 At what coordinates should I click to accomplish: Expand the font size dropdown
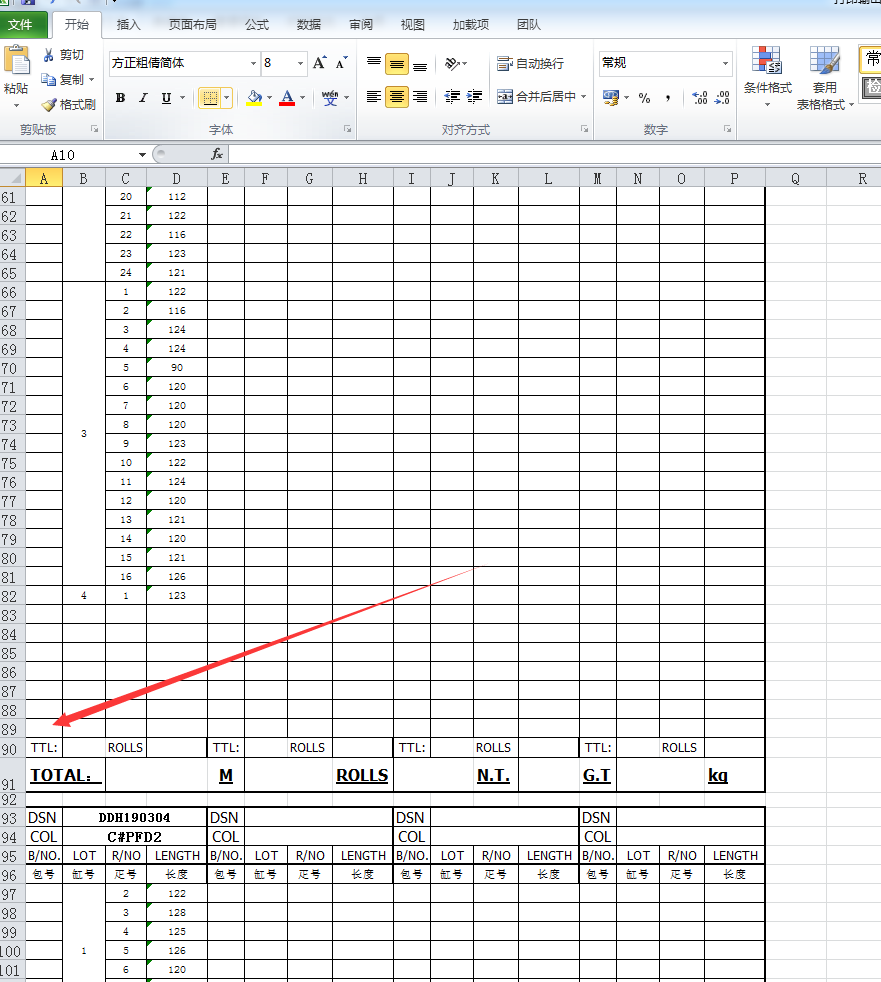(300, 63)
